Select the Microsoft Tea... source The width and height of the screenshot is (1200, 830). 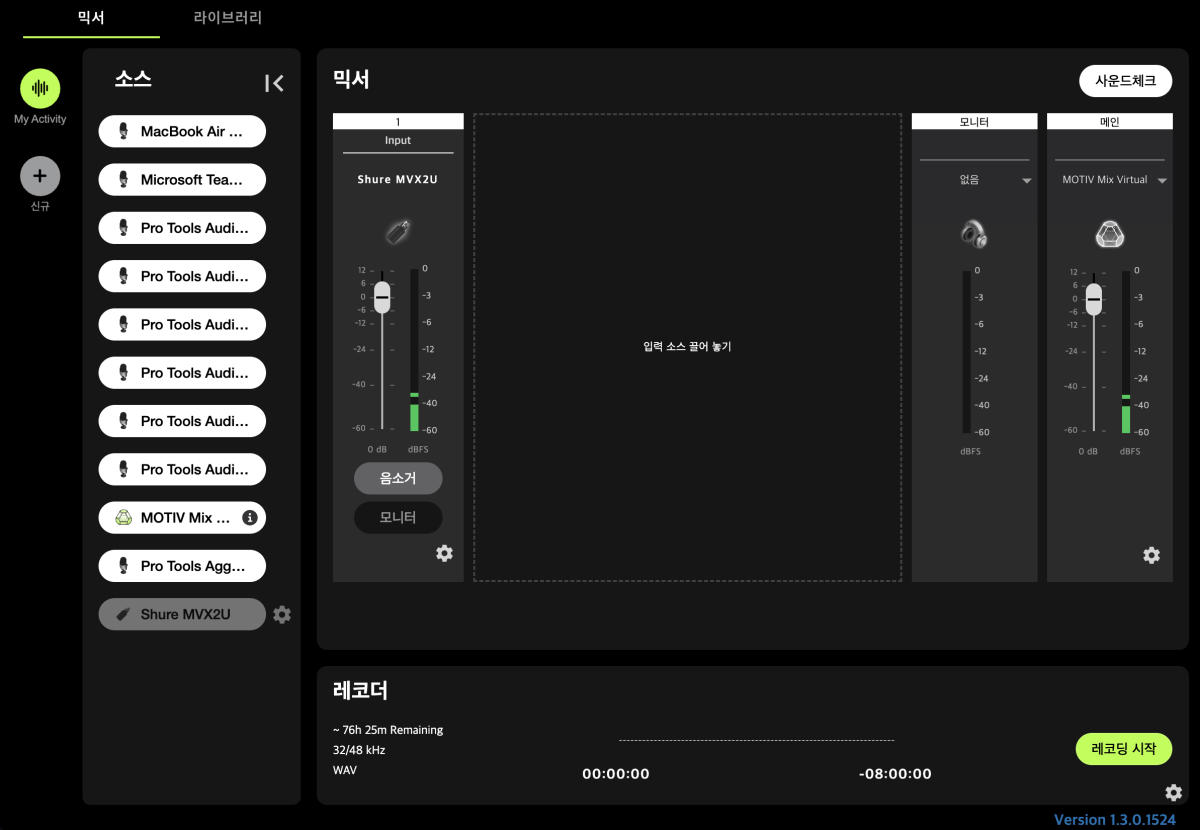182,179
